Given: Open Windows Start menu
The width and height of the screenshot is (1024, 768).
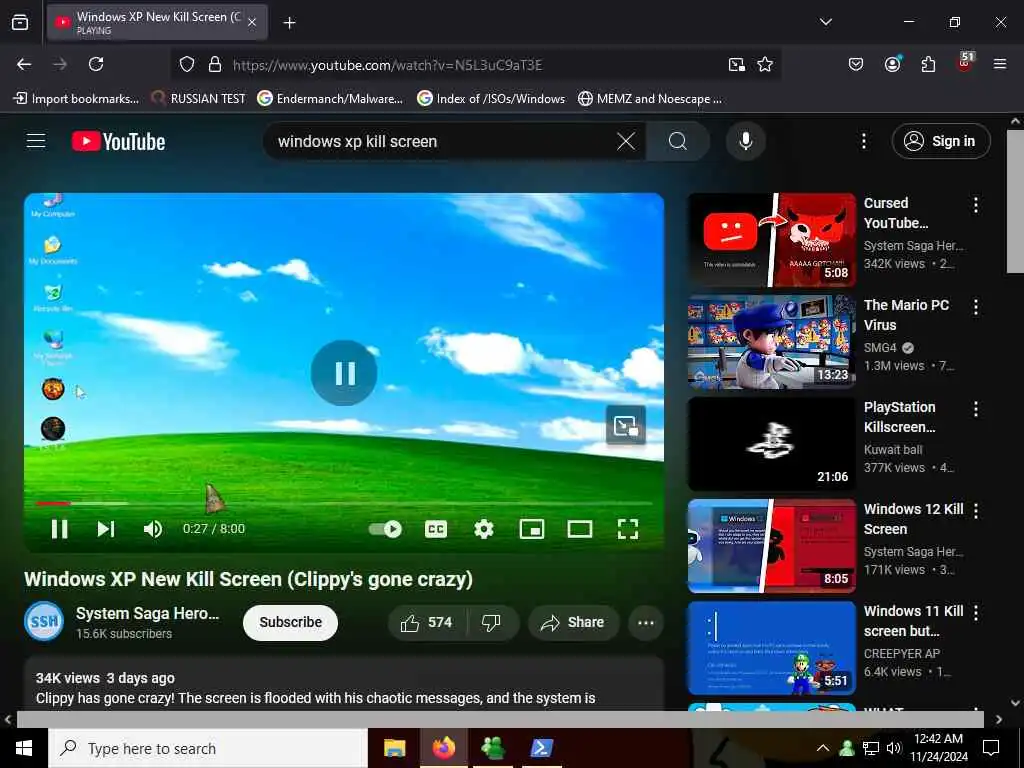Looking at the screenshot, I should (x=24, y=748).
